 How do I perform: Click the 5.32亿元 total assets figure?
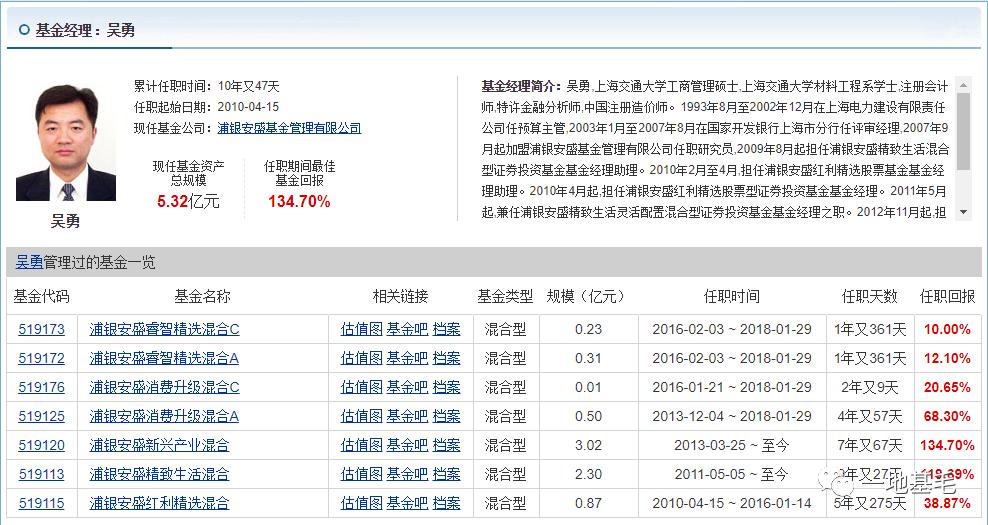coord(188,202)
